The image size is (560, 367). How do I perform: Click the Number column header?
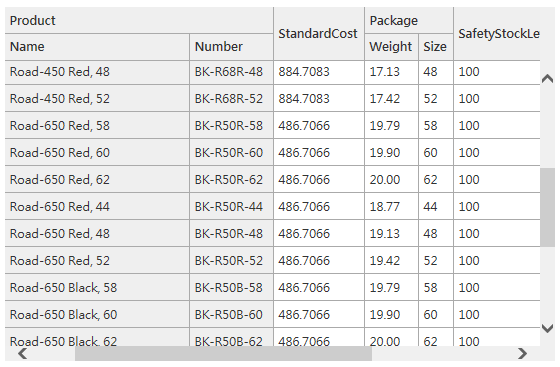point(231,47)
